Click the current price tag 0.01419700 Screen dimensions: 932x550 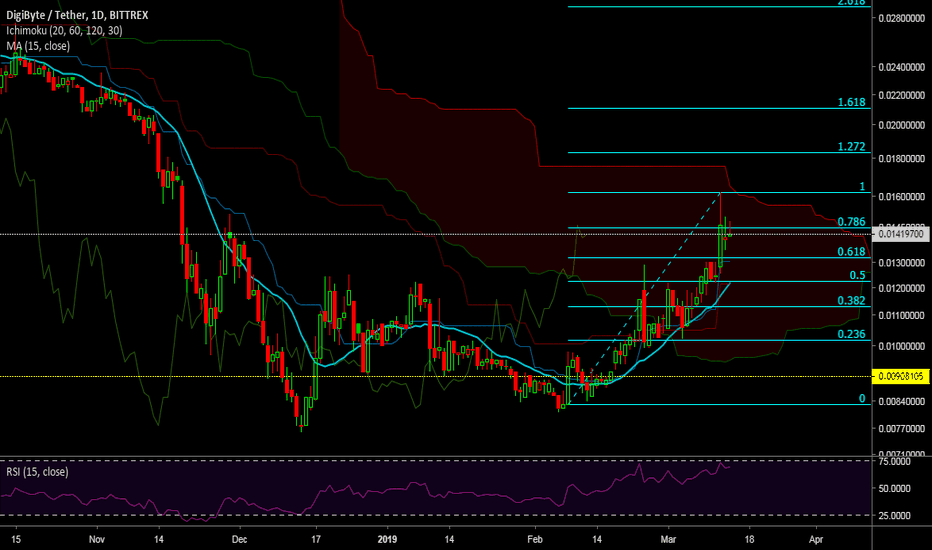900,234
